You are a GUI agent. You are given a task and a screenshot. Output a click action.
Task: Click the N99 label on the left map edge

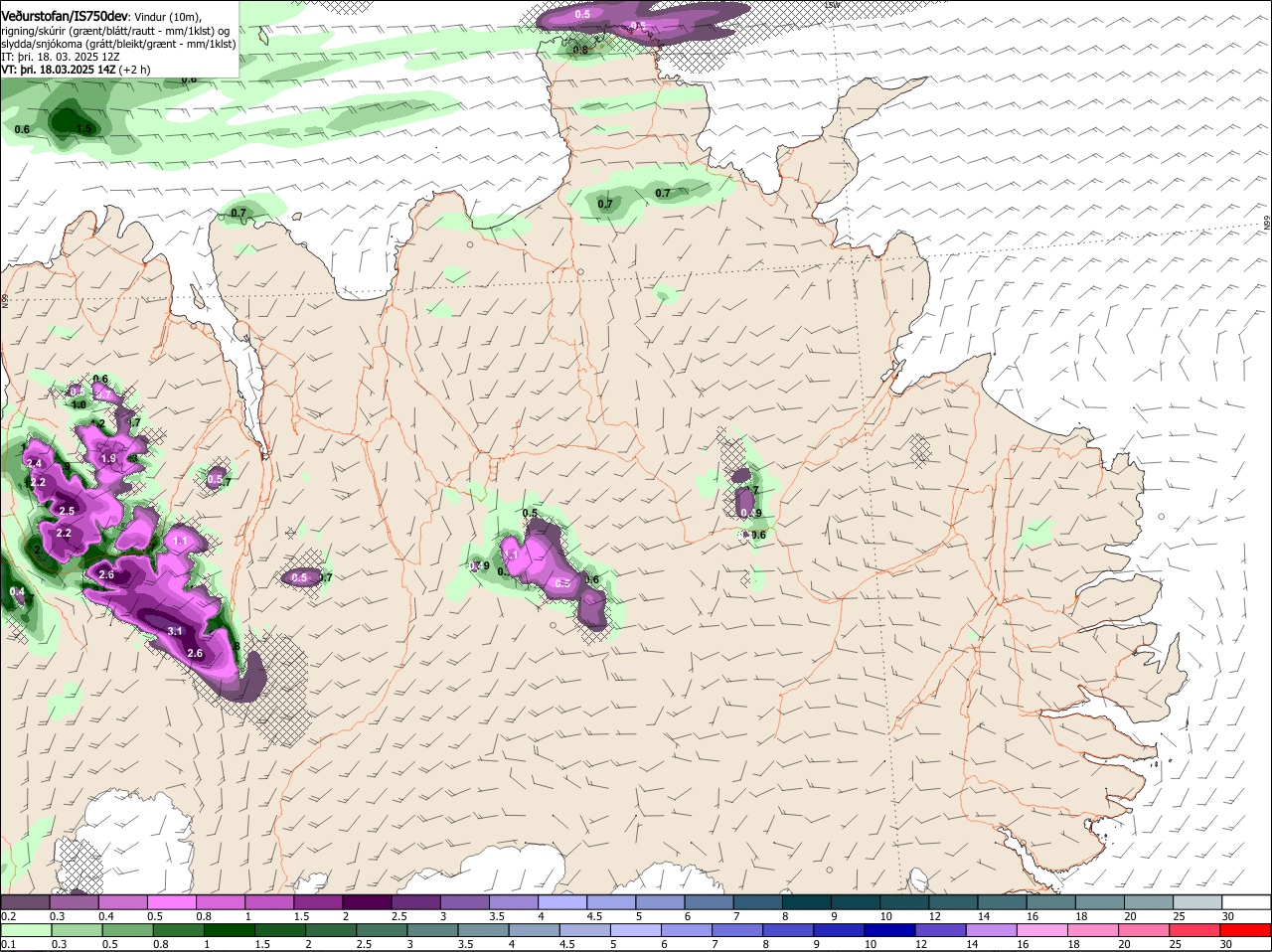tap(5, 299)
